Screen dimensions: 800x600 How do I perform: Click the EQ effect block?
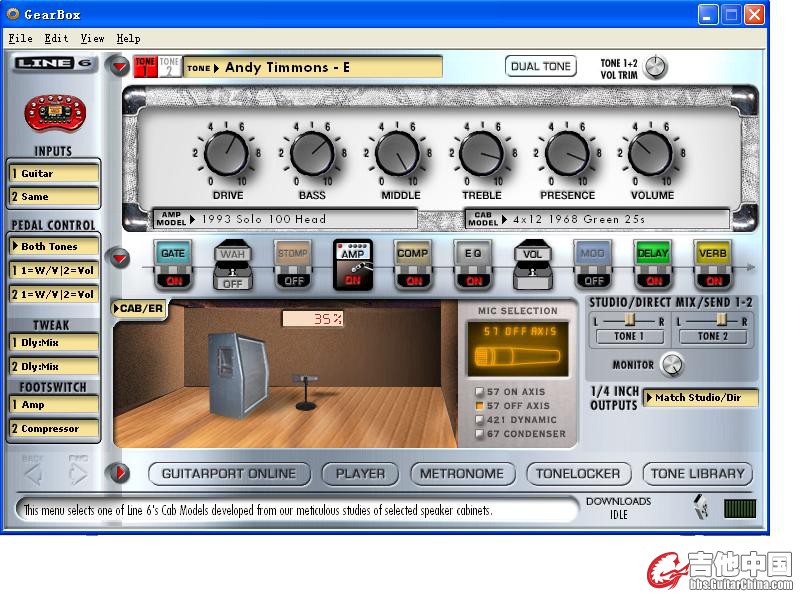[x=472, y=256]
